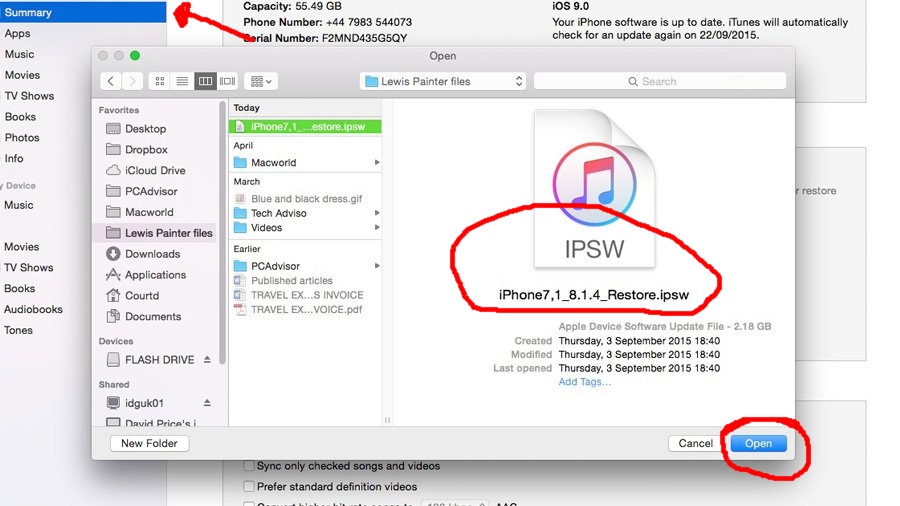Open iCloud Drive in sidebar
The height and width of the screenshot is (506, 900).
coord(155,170)
